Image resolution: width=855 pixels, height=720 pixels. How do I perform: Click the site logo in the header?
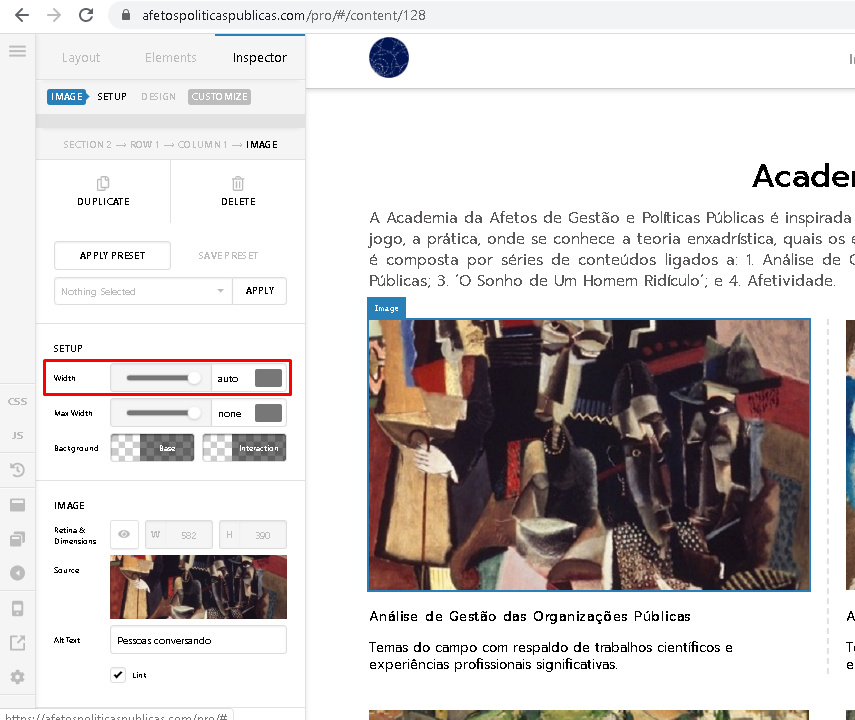(389, 57)
